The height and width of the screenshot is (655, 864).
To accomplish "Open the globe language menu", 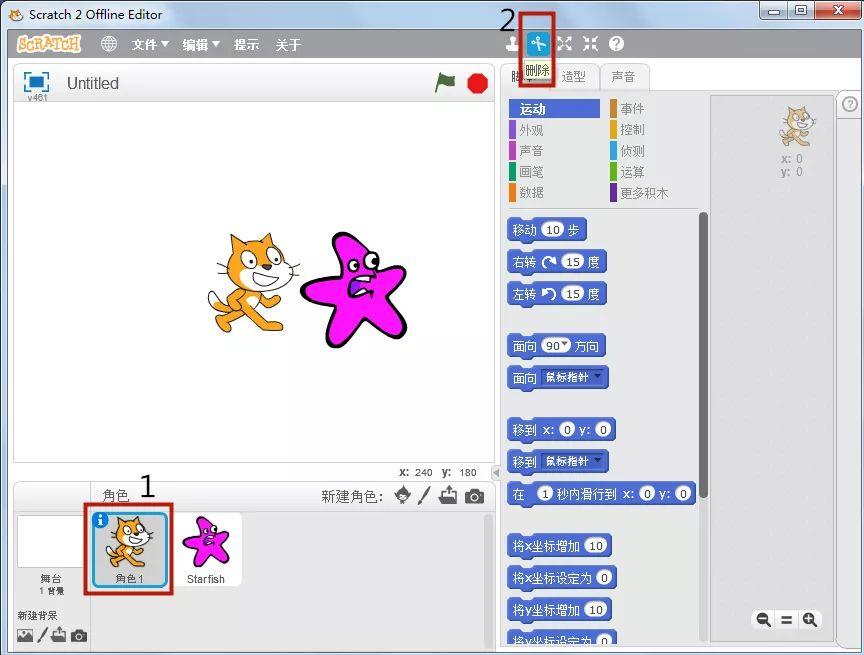I will point(109,44).
